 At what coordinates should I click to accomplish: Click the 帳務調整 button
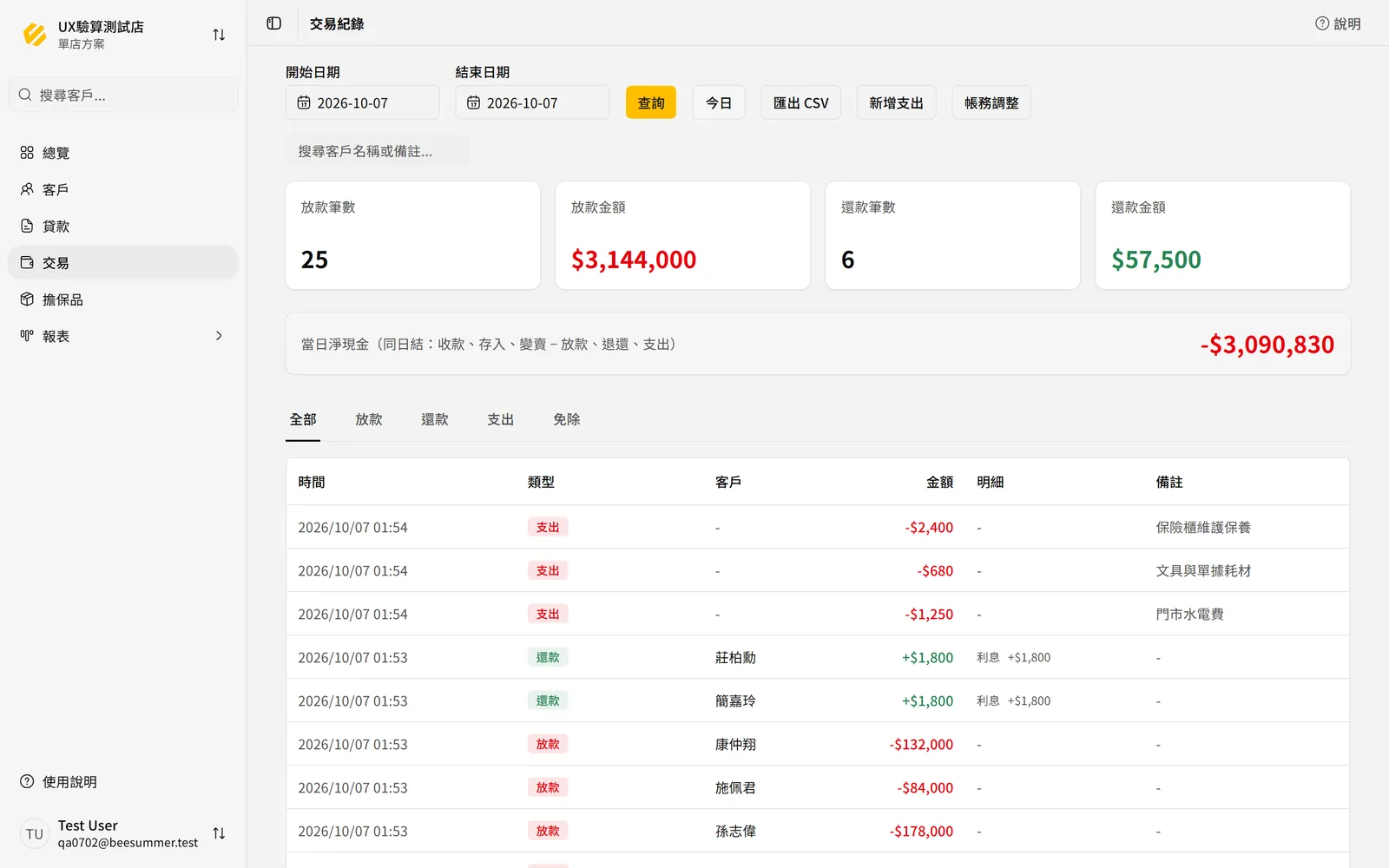point(991,102)
